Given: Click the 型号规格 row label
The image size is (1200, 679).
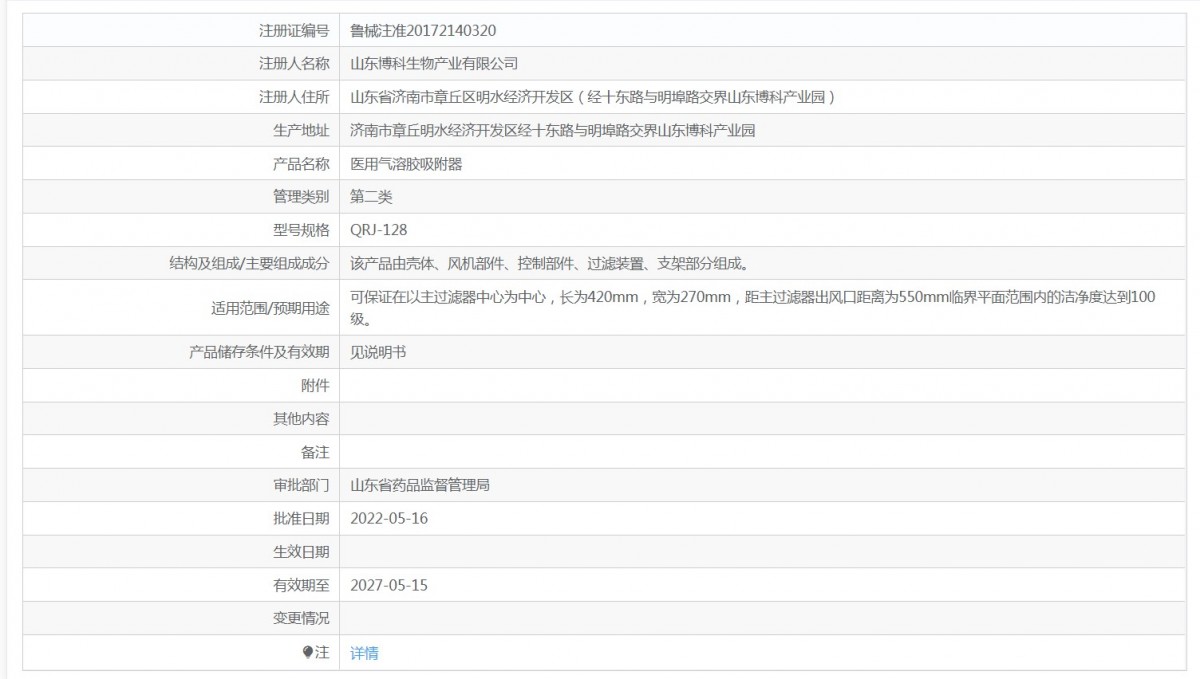Looking at the screenshot, I should (x=301, y=230).
